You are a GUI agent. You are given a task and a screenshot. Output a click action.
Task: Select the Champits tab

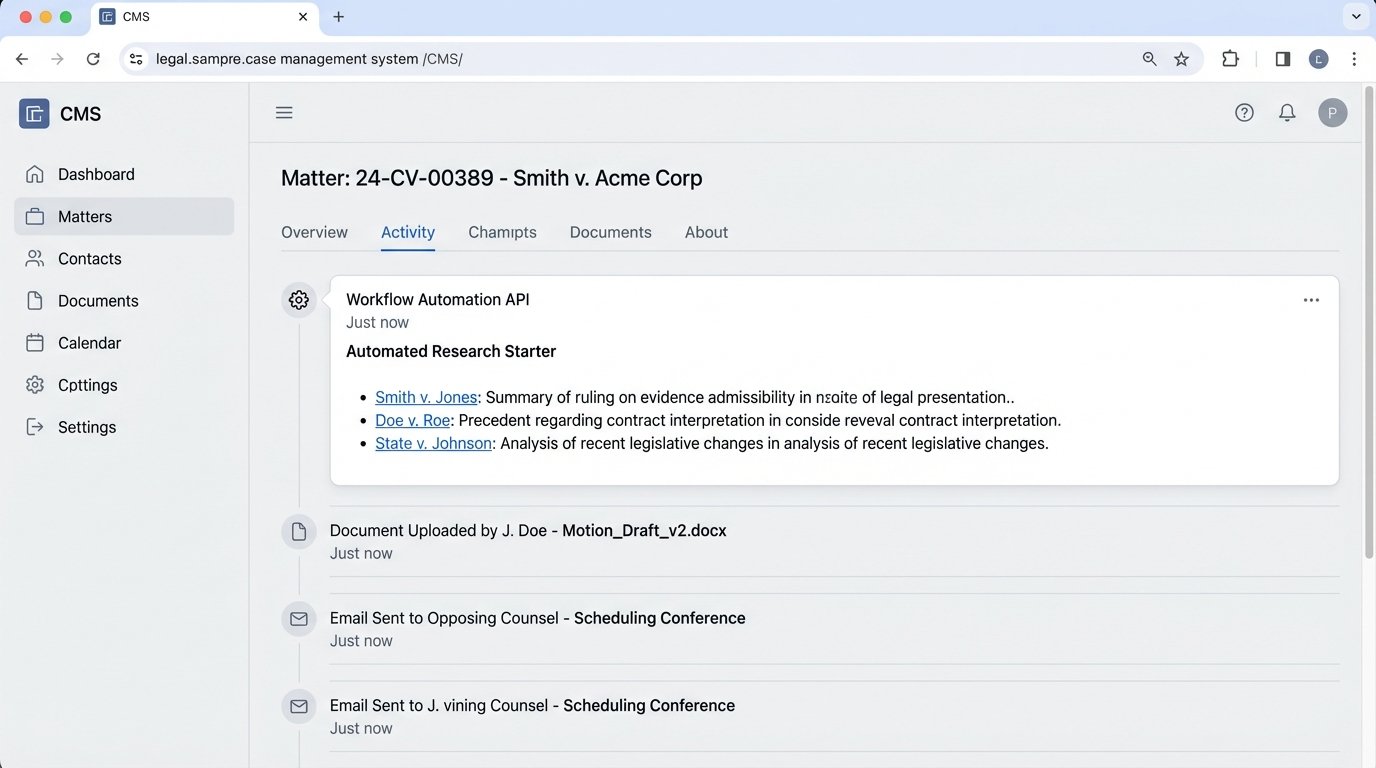pyautogui.click(x=502, y=231)
